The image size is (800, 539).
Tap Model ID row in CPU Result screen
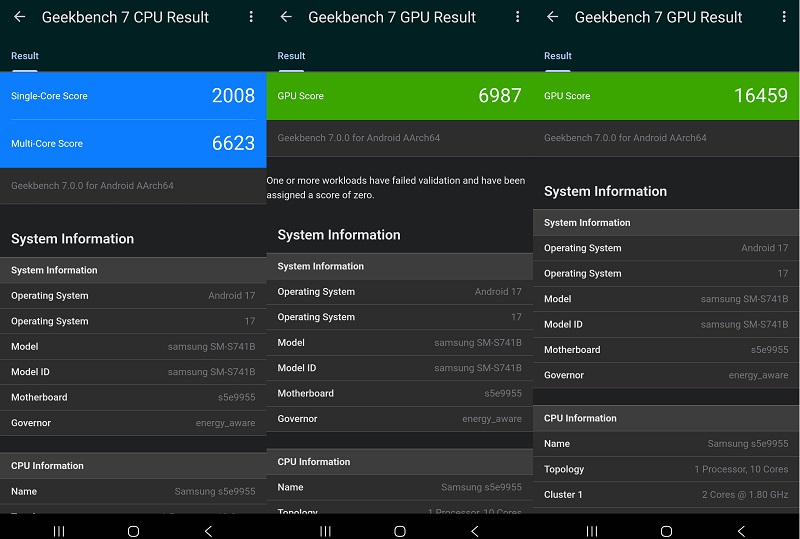pyautogui.click(x=133, y=372)
